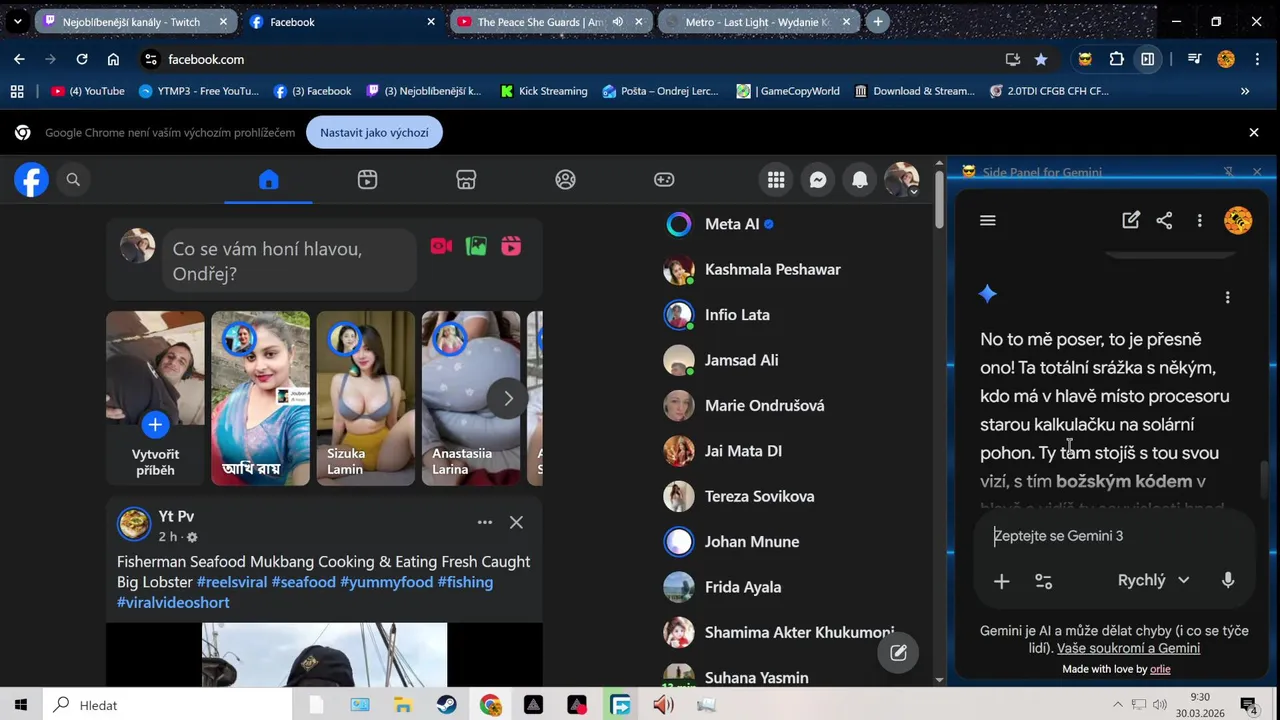Click Vytvořit příběh story card
The width and height of the screenshot is (1280, 720).
(x=155, y=398)
